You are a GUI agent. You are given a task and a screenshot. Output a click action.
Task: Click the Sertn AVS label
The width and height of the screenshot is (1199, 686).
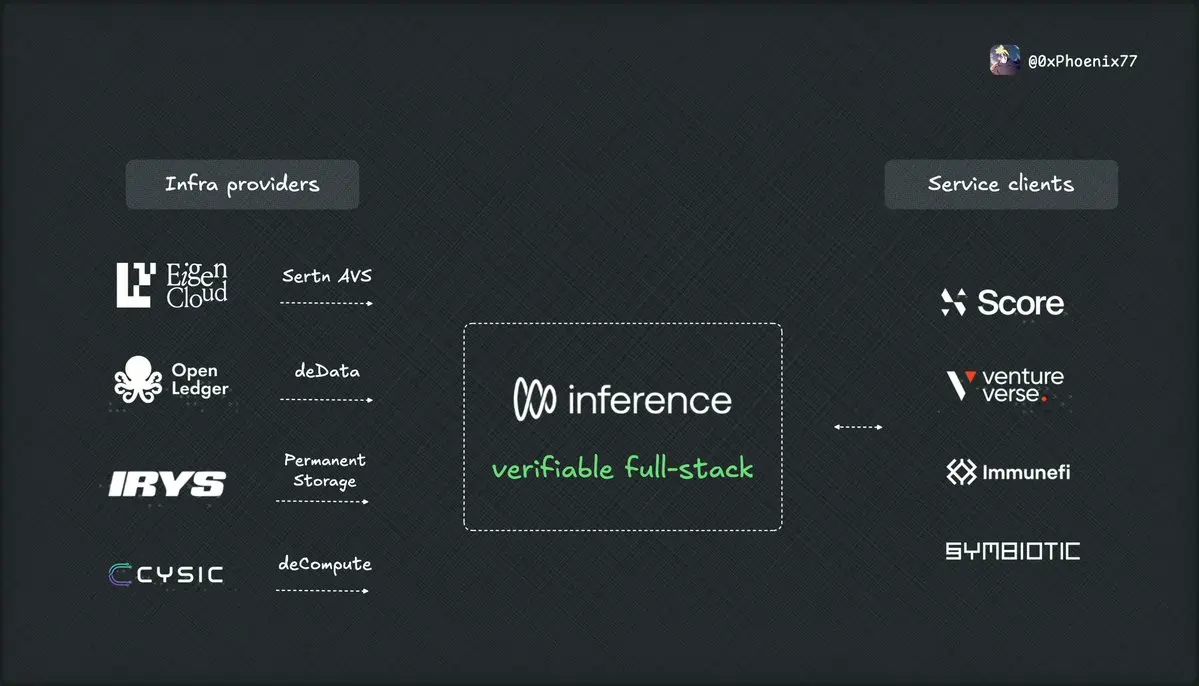point(327,275)
